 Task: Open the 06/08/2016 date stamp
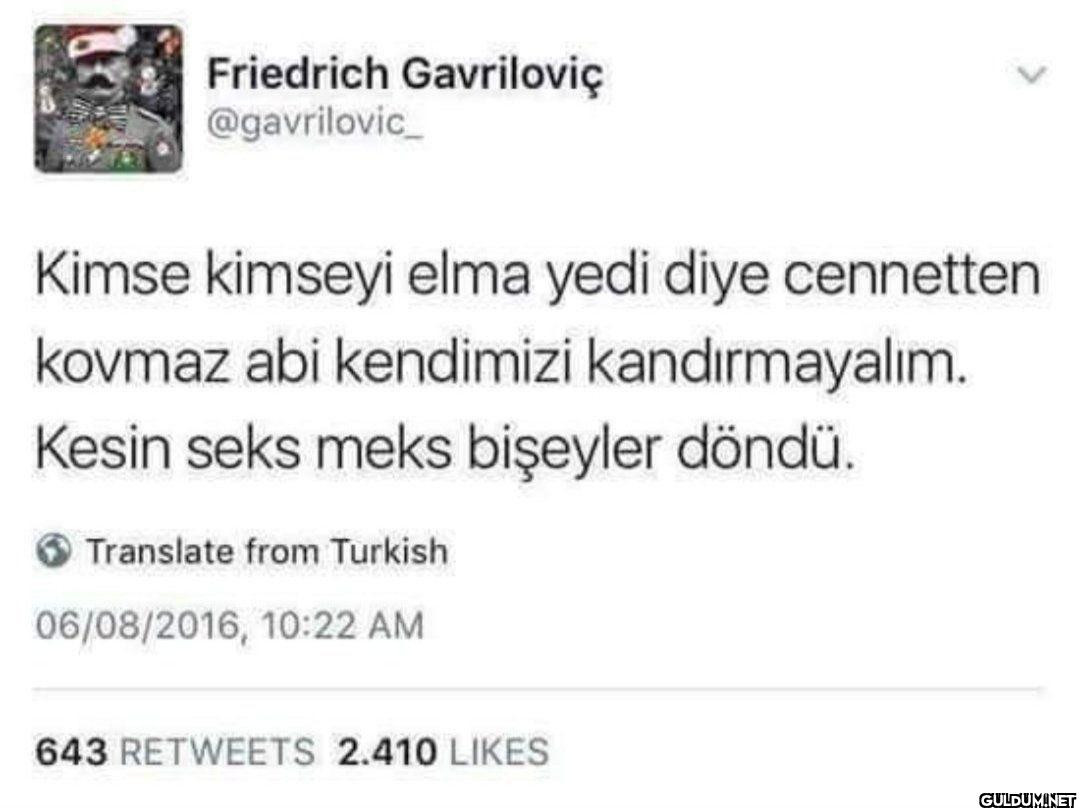click(x=137, y=626)
